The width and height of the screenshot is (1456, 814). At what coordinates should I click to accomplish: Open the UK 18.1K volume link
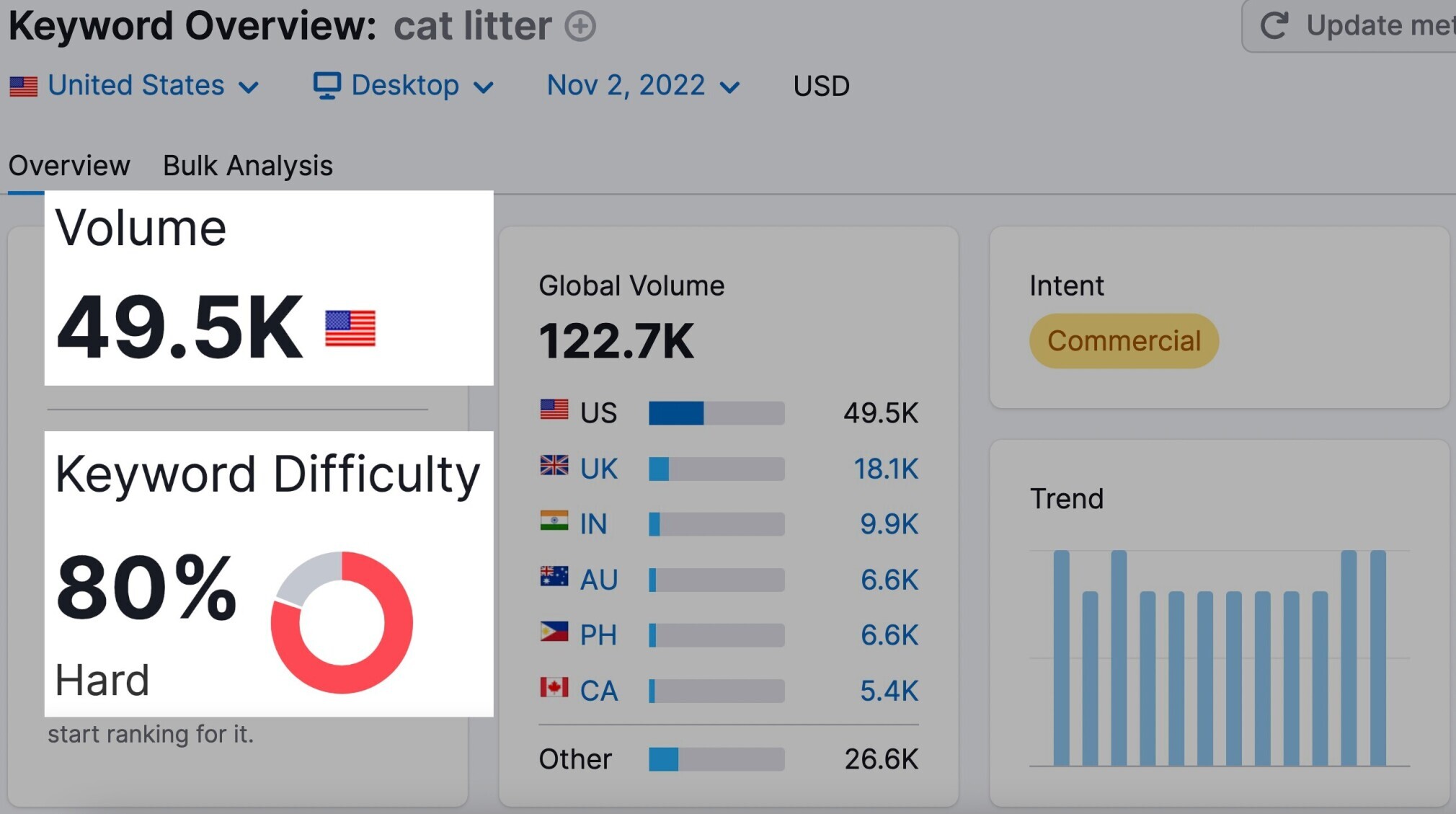tap(886, 469)
